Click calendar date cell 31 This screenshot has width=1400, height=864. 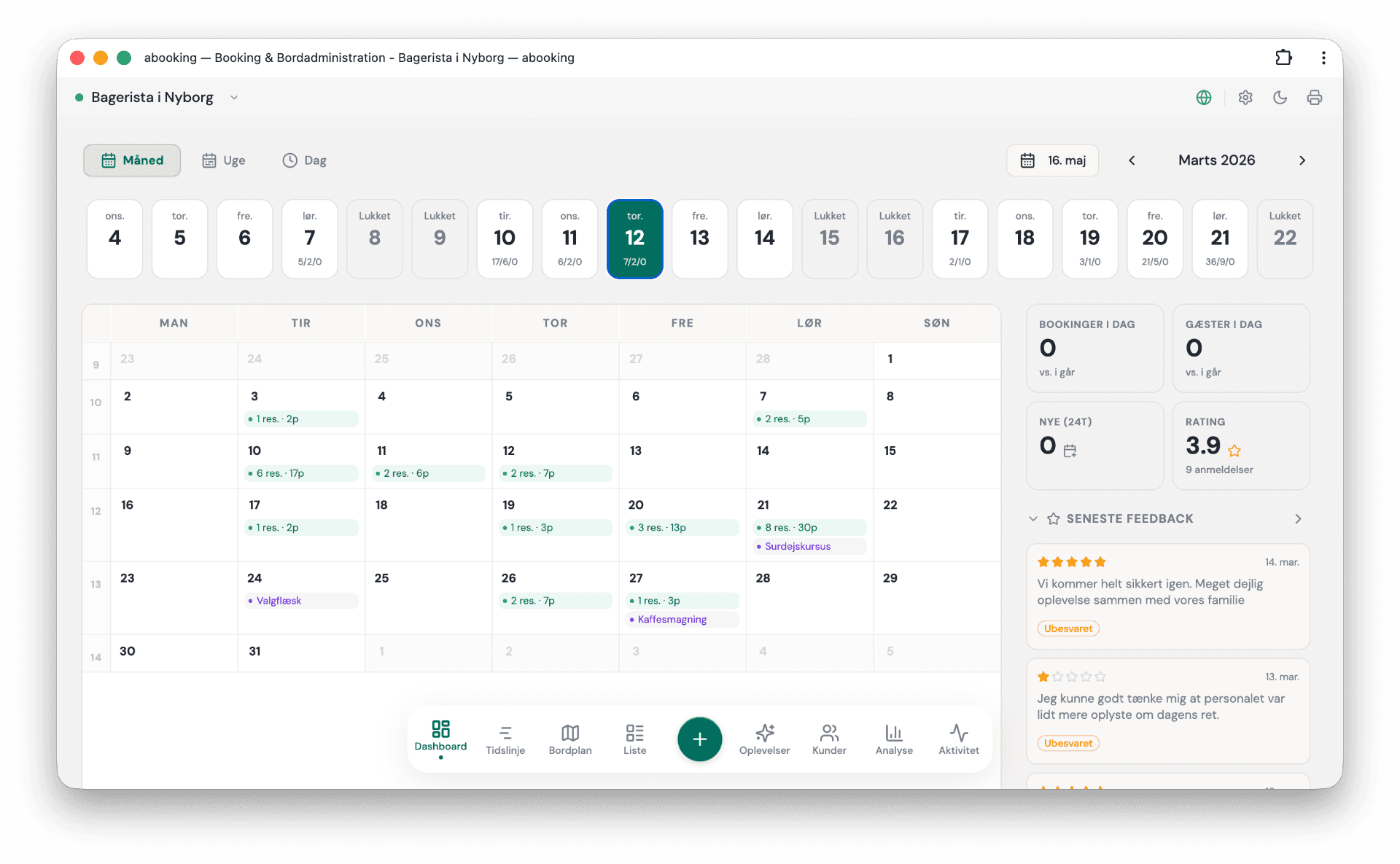click(301, 653)
